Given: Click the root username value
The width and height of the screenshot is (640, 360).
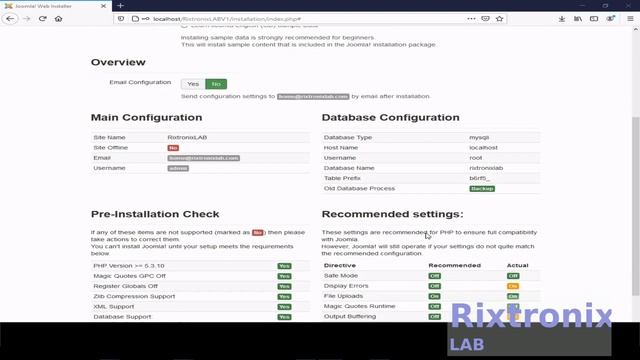Looking at the screenshot, I should click(476, 158).
